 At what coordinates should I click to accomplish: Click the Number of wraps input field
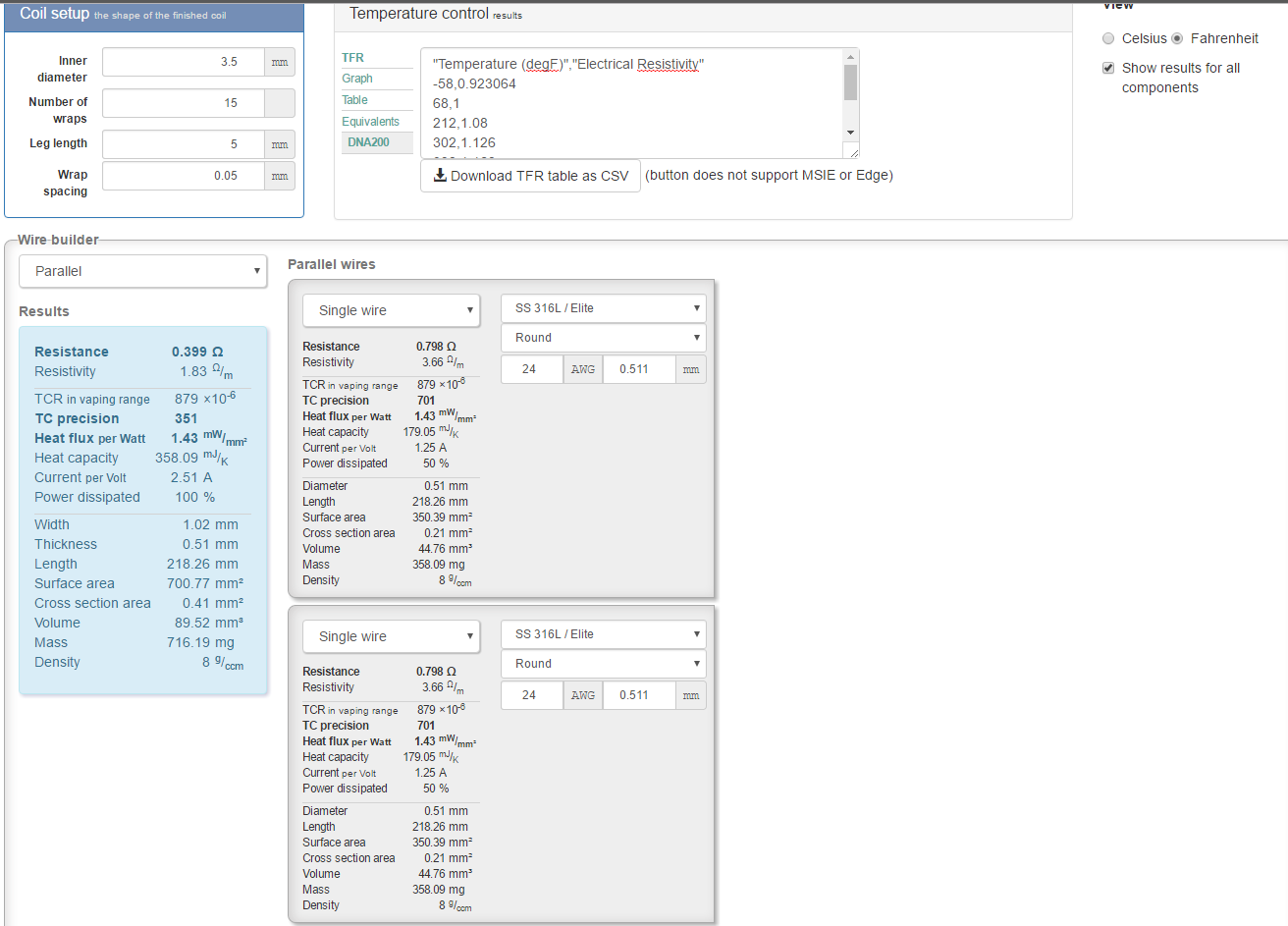tap(184, 103)
